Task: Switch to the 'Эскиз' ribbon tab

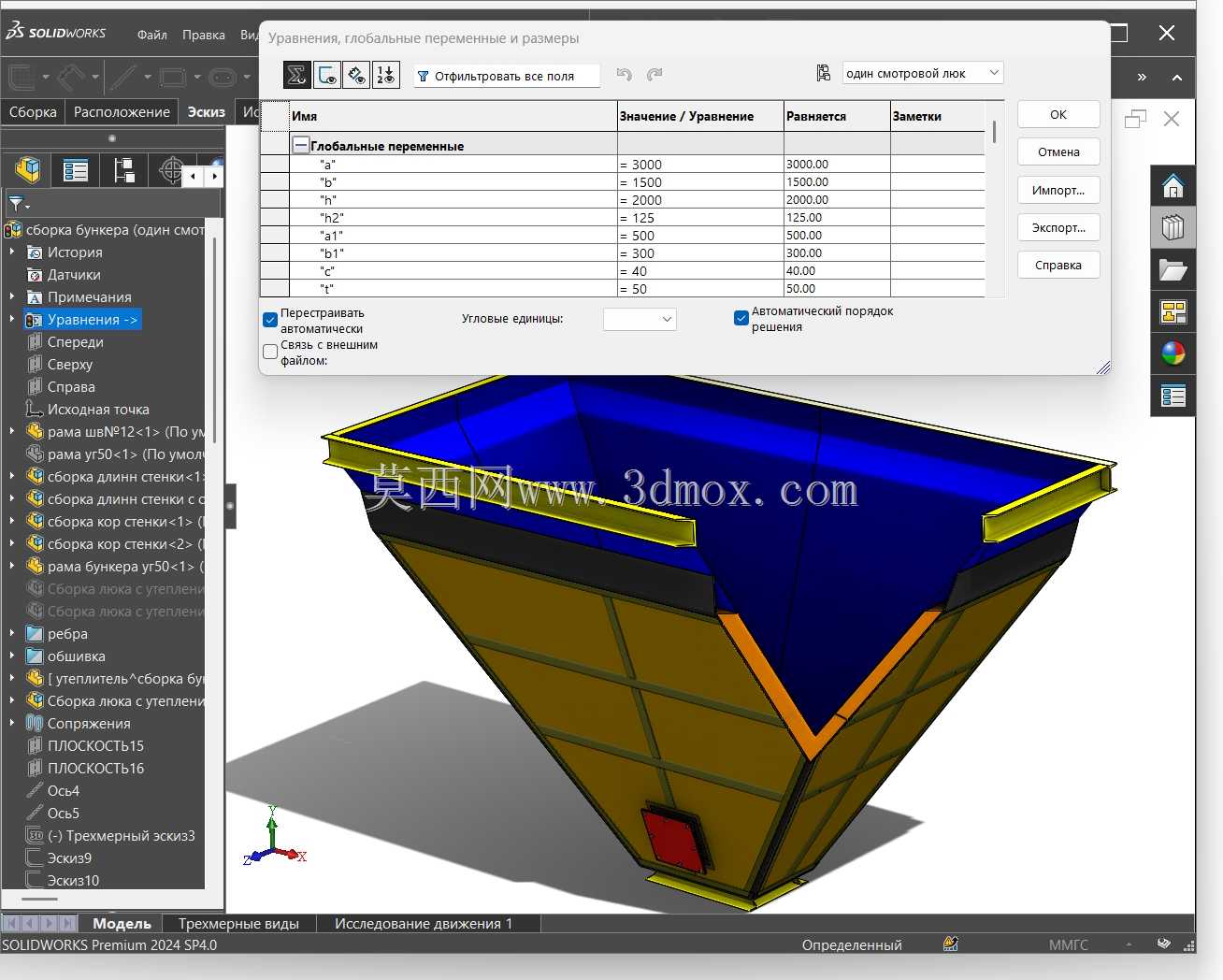Action: coord(206,112)
